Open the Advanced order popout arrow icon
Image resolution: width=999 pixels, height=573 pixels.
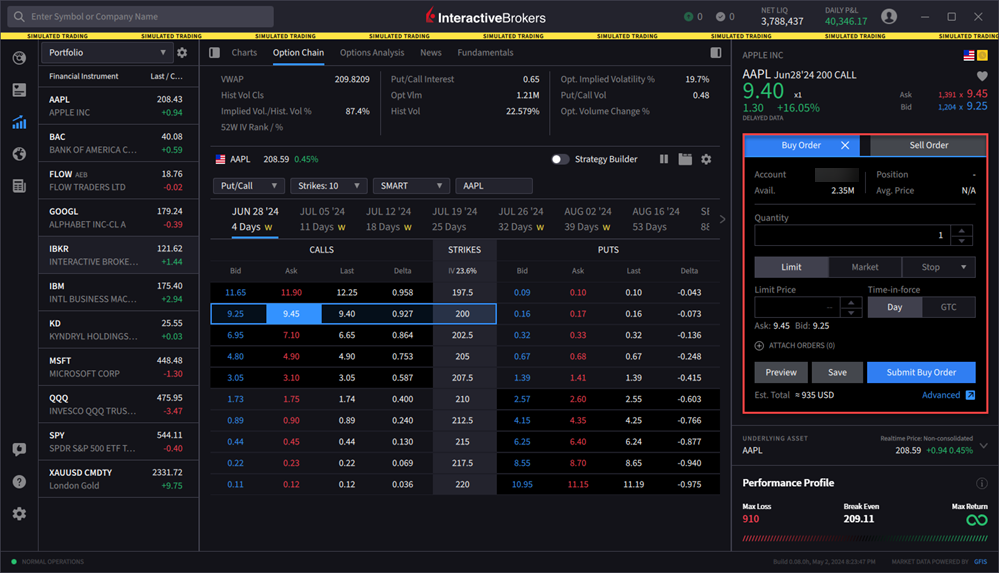pyautogui.click(x=970, y=395)
